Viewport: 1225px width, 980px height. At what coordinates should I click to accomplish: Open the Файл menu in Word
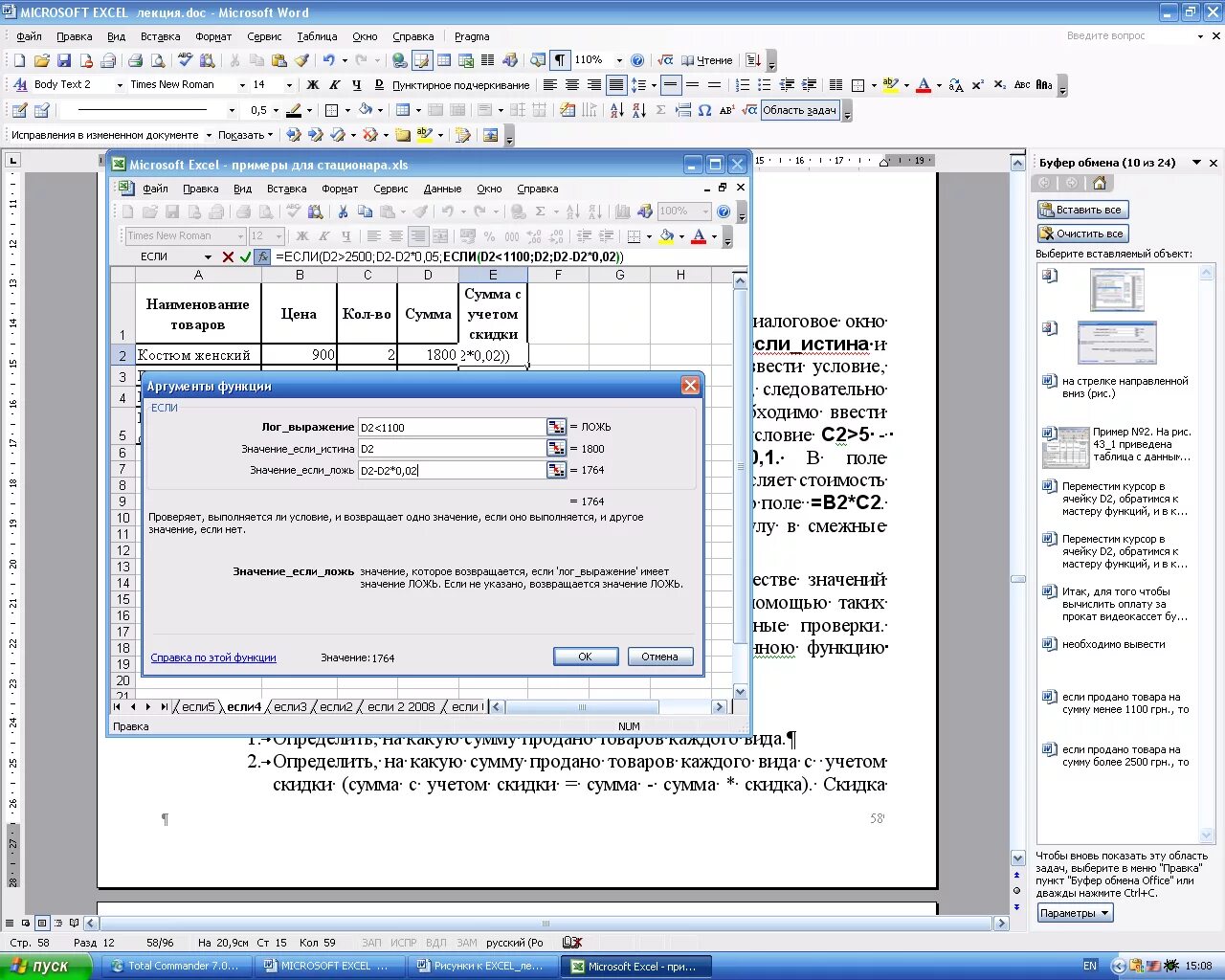(30, 36)
